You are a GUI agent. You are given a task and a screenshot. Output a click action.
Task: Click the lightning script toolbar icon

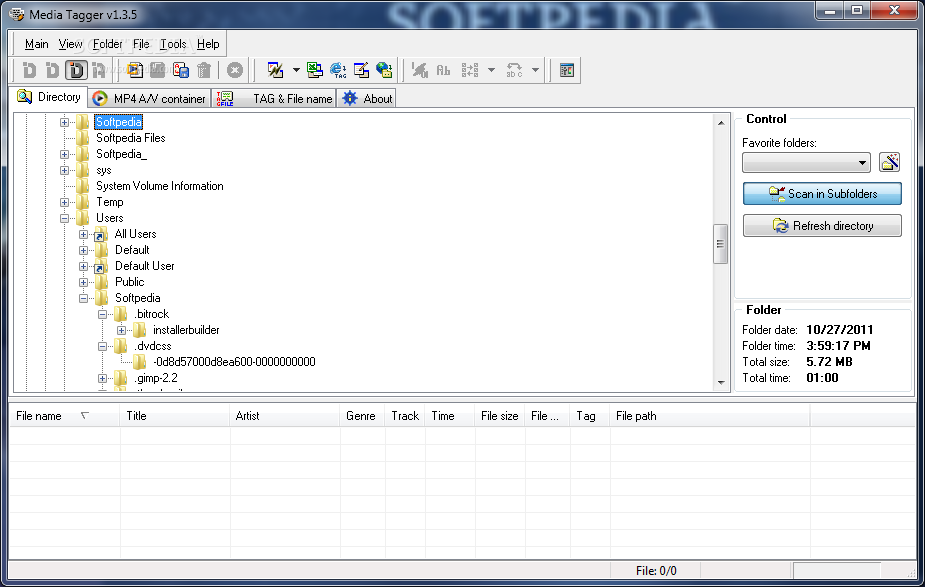point(275,70)
